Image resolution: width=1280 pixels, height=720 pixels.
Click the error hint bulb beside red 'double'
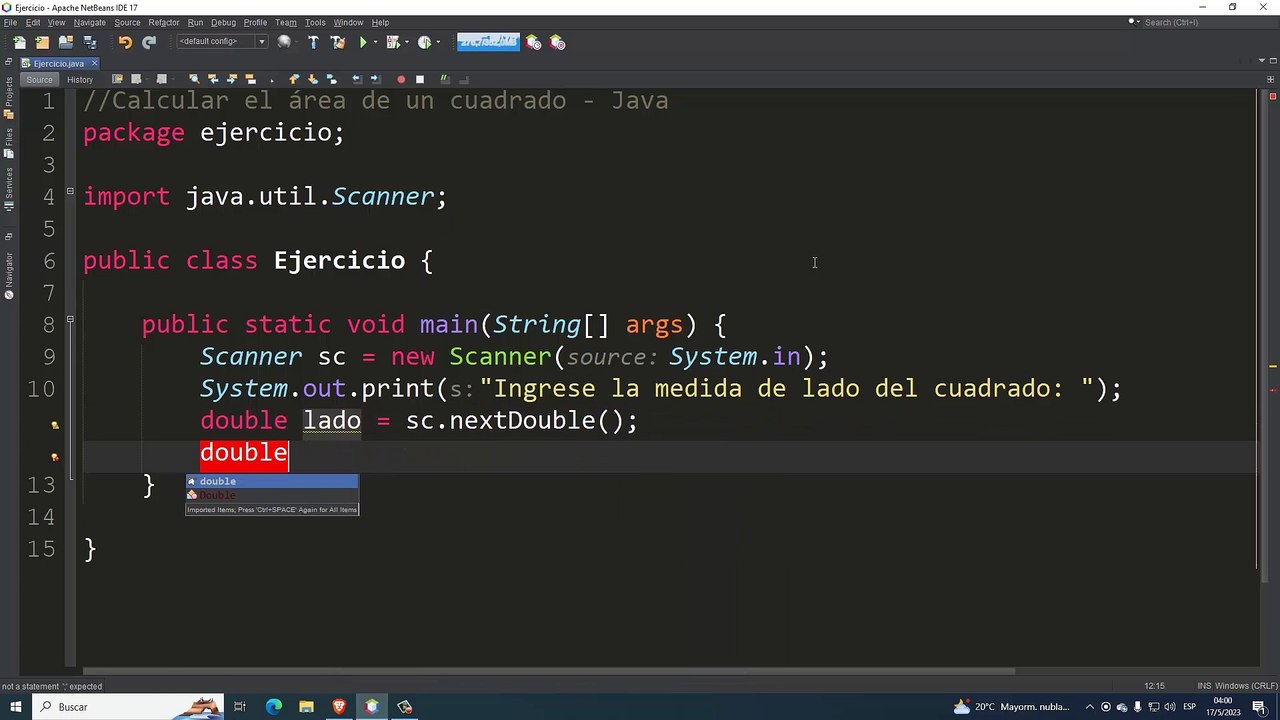55,457
